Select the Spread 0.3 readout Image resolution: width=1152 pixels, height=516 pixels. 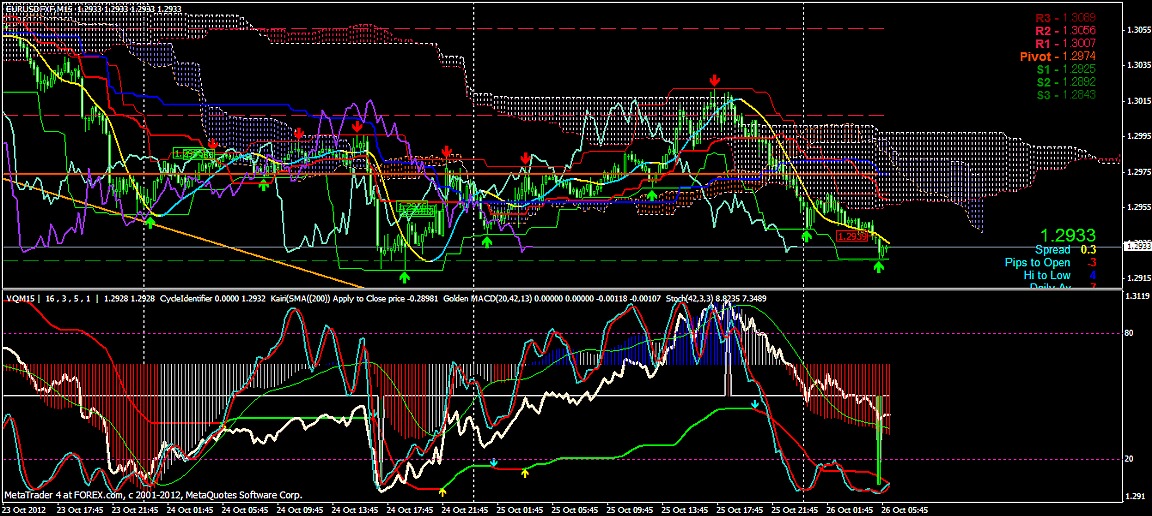[x=1066, y=250]
